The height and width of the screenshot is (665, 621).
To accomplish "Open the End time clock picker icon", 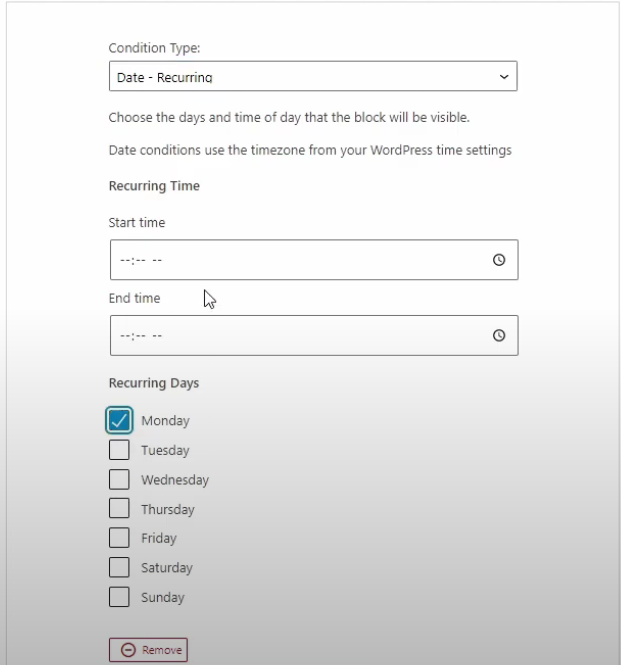I will (499, 335).
